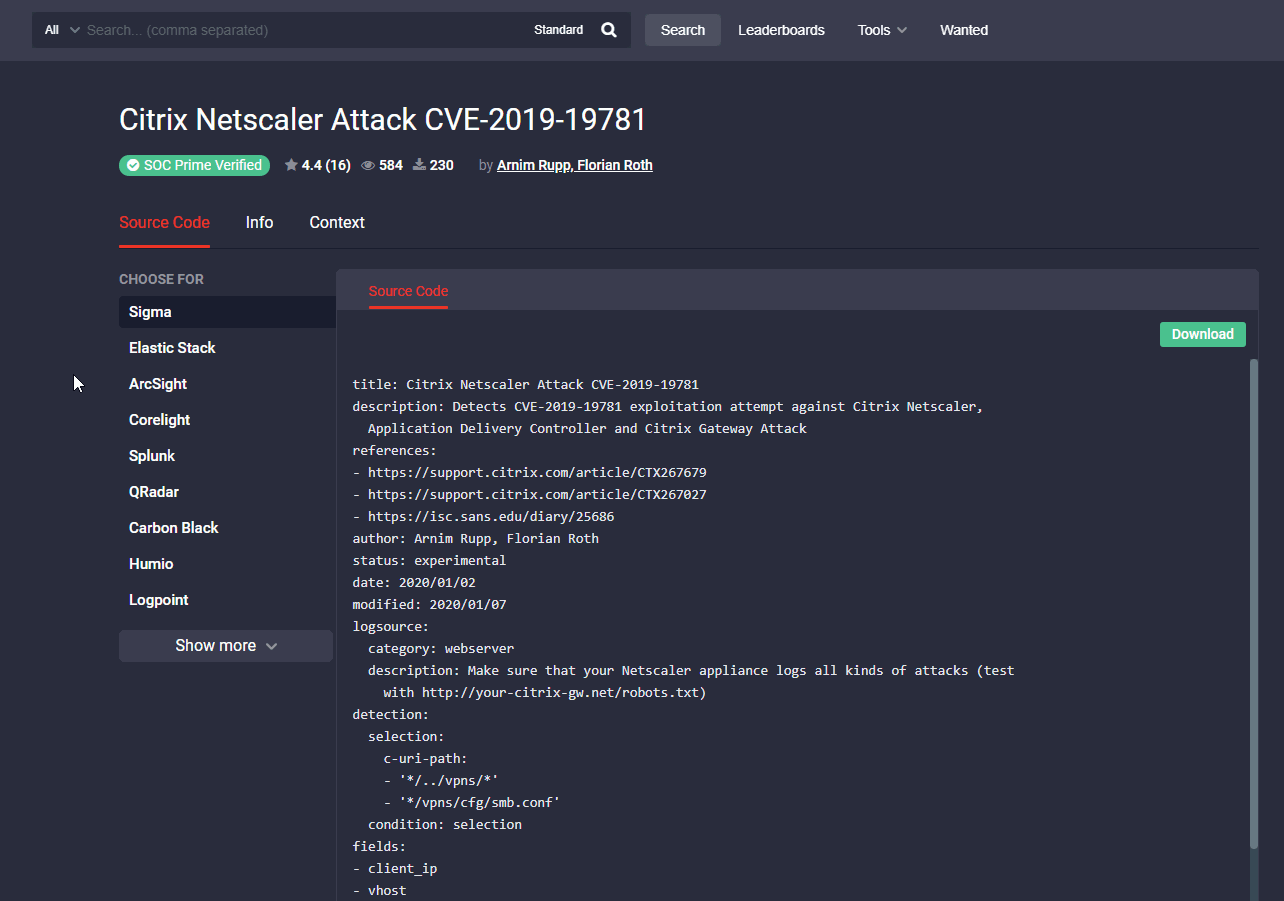Select inner Source Code panel tab
This screenshot has width=1284, height=901.
pos(408,291)
